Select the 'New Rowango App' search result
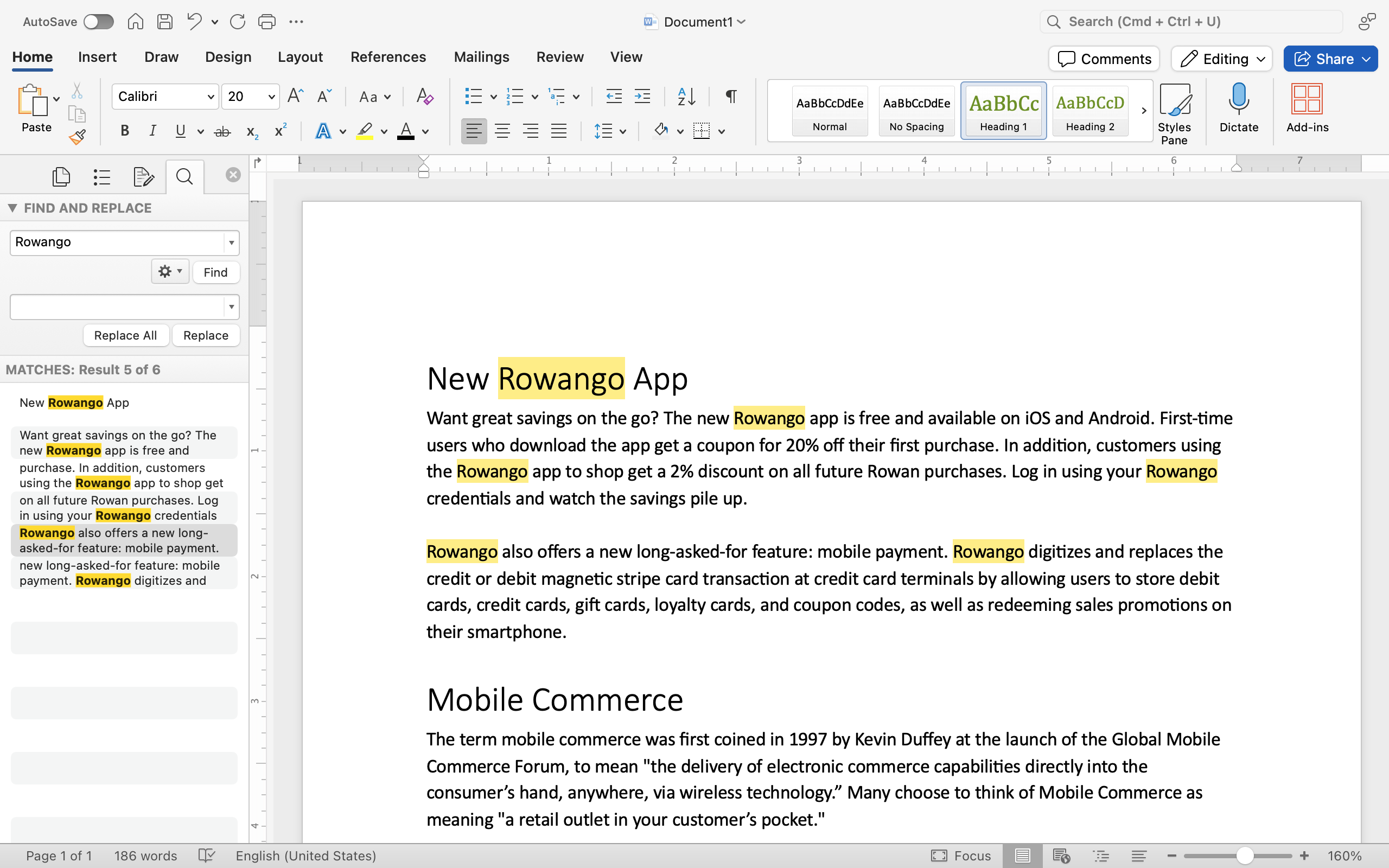The height and width of the screenshot is (868, 1389). point(124,403)
